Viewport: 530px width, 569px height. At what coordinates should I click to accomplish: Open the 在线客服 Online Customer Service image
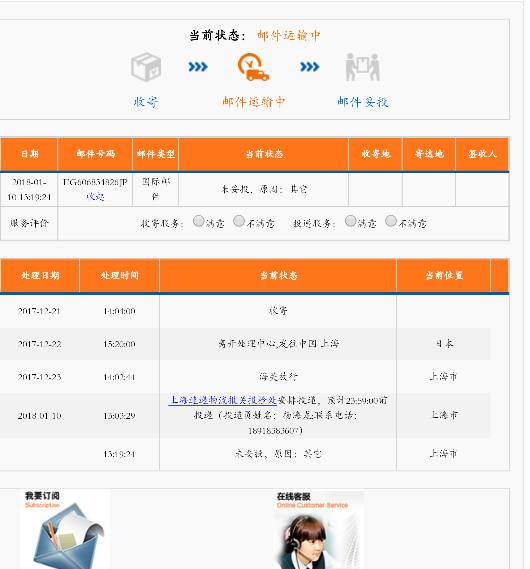click(318, 530)
